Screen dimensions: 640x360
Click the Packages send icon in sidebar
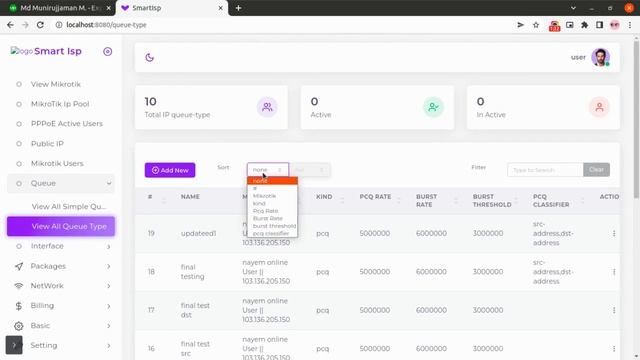point(19,266)
